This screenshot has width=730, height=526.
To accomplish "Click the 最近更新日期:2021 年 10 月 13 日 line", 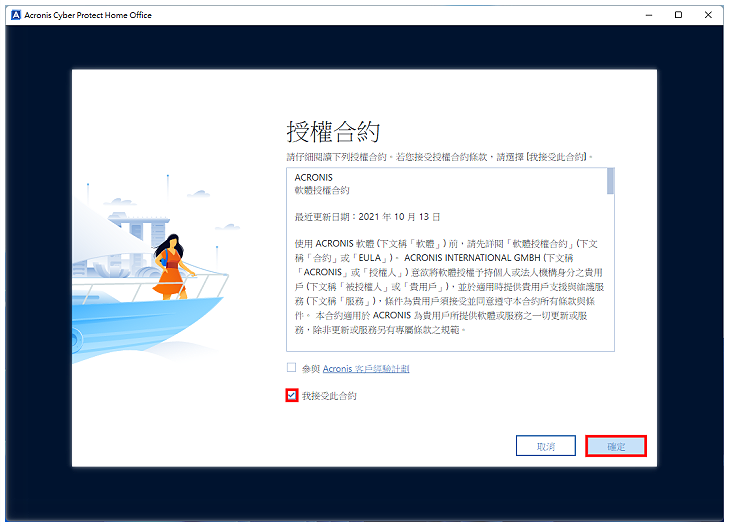I will click(x=367, y=217).
